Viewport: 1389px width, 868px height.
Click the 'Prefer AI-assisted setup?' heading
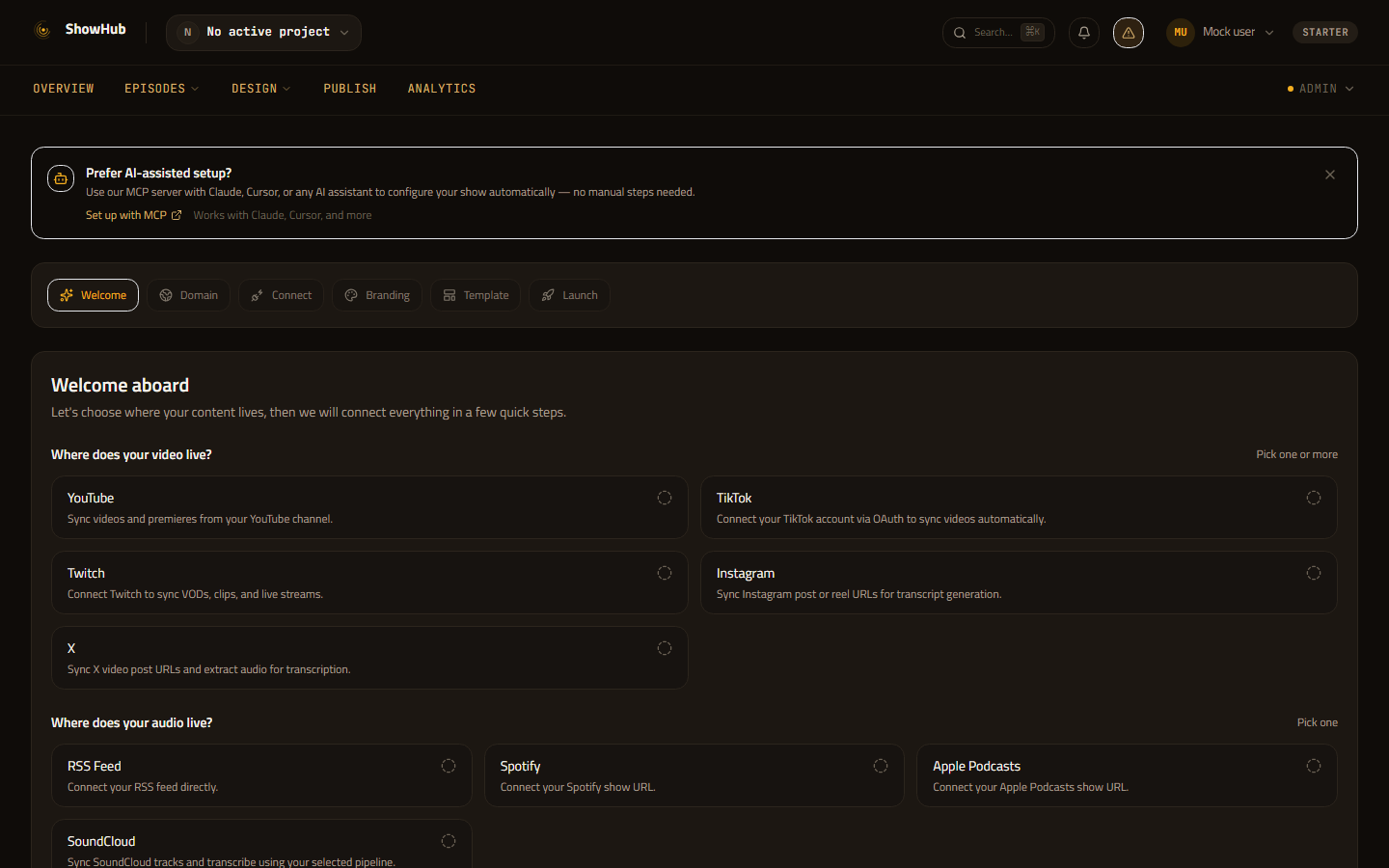pos(159,173)
